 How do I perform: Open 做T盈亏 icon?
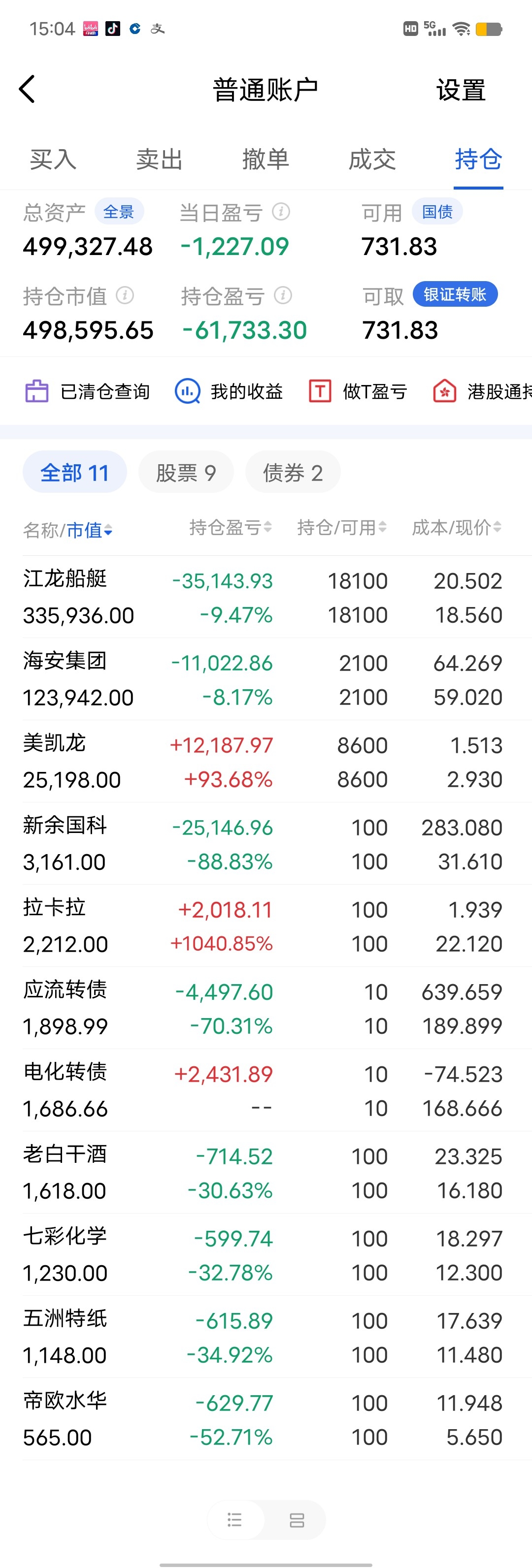[320, 391]
